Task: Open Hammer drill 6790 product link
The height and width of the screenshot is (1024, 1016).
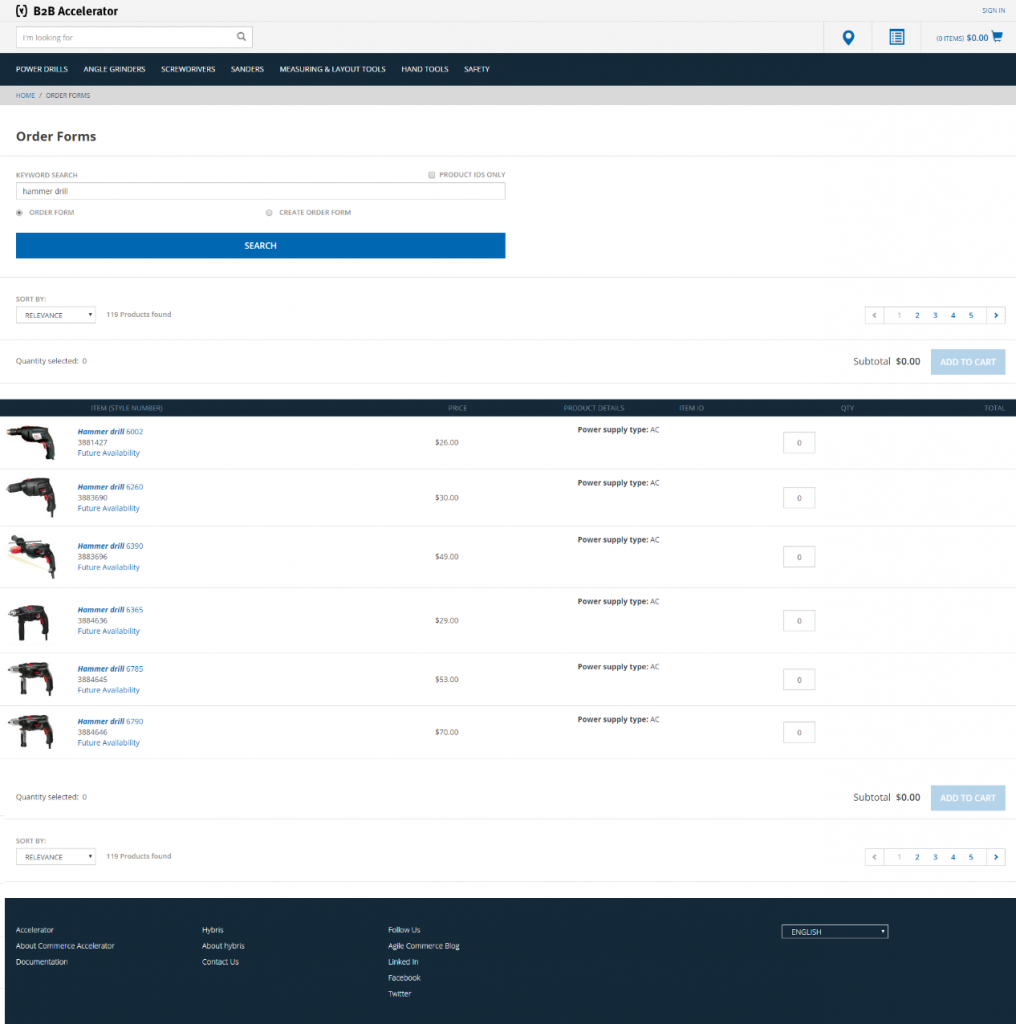Action: [x=110, y=722]
